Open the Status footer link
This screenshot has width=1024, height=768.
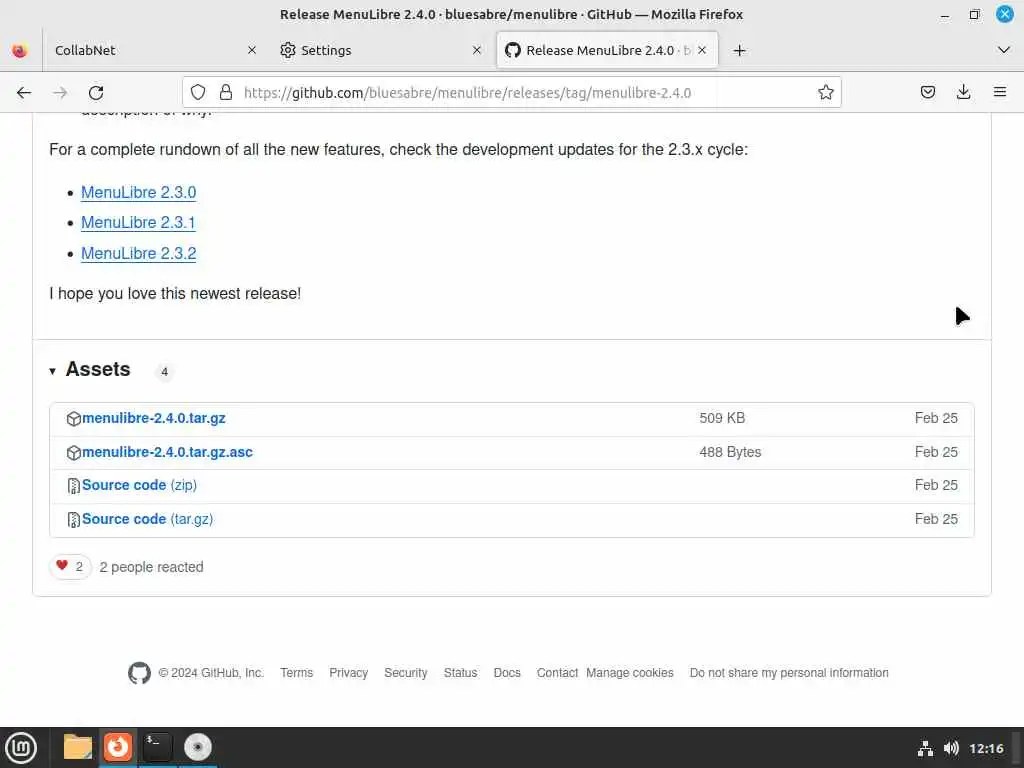(x=460, y=673)
